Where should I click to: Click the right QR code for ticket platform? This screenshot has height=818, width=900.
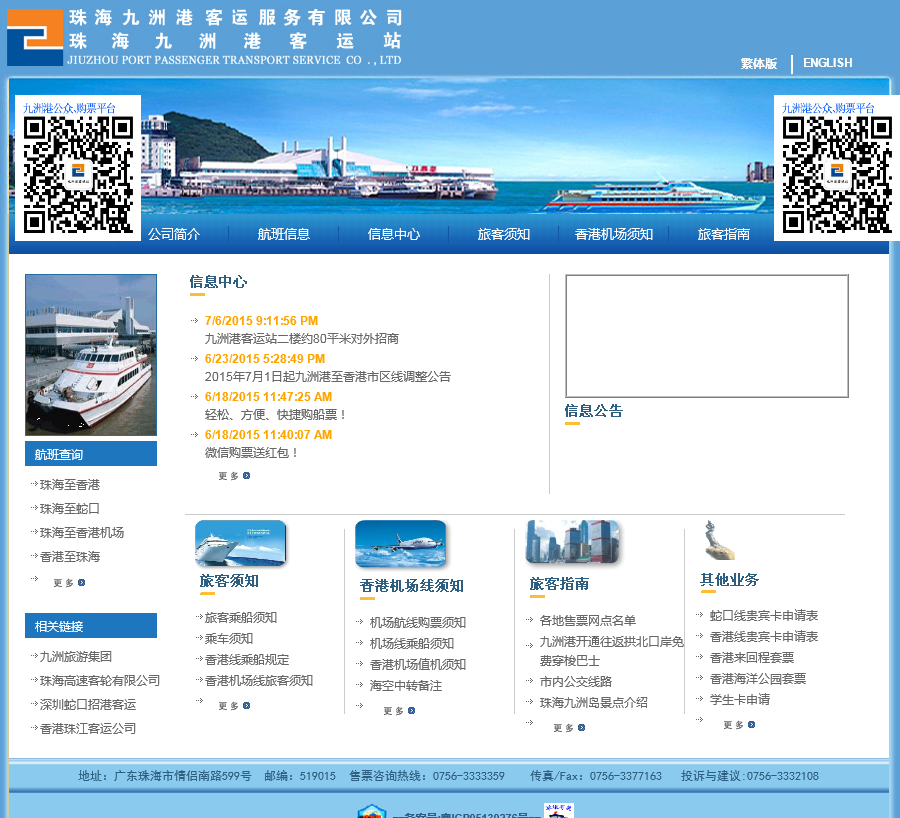coord(837,174)
